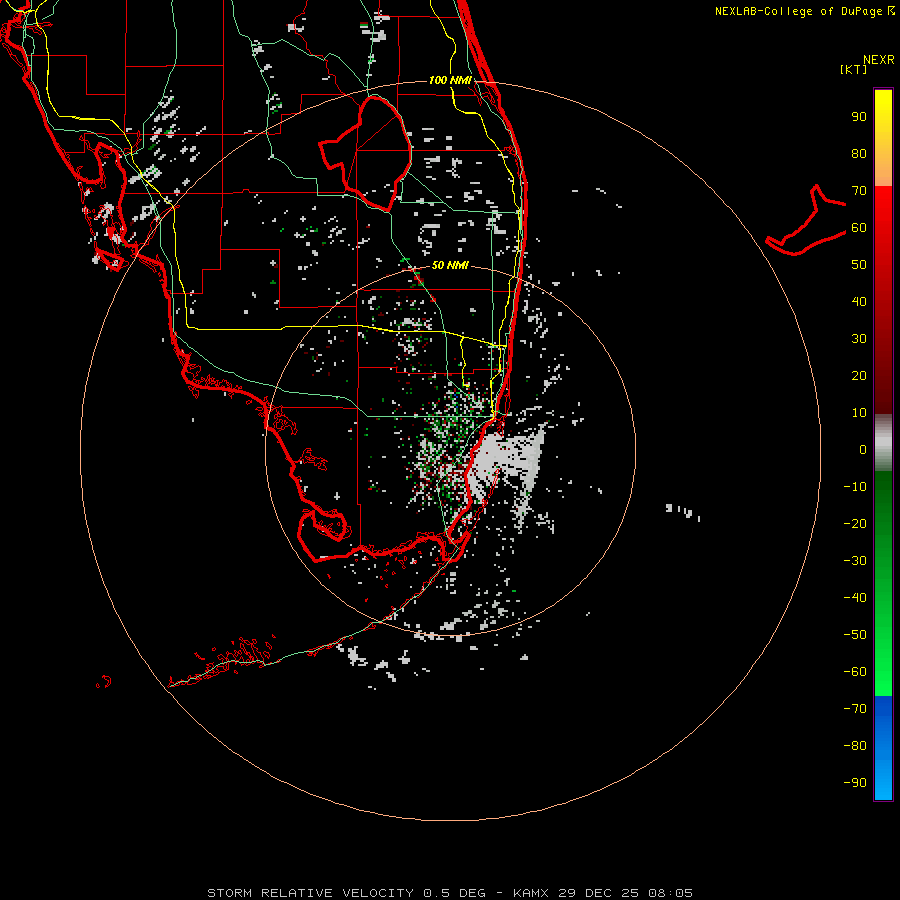Click the Lake Okeechobee red outline

click(366, 152)
